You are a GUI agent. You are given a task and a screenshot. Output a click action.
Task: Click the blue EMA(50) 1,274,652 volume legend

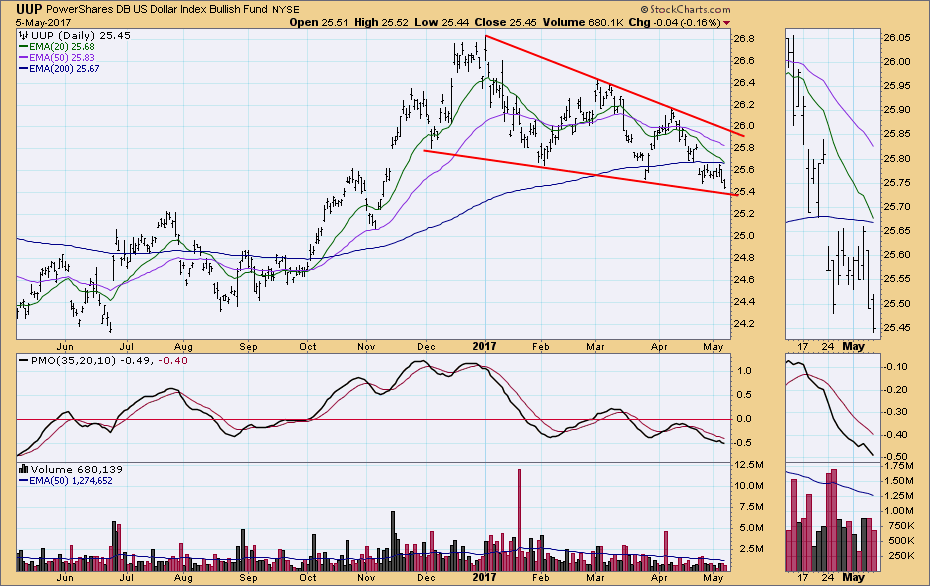[66, 480]
